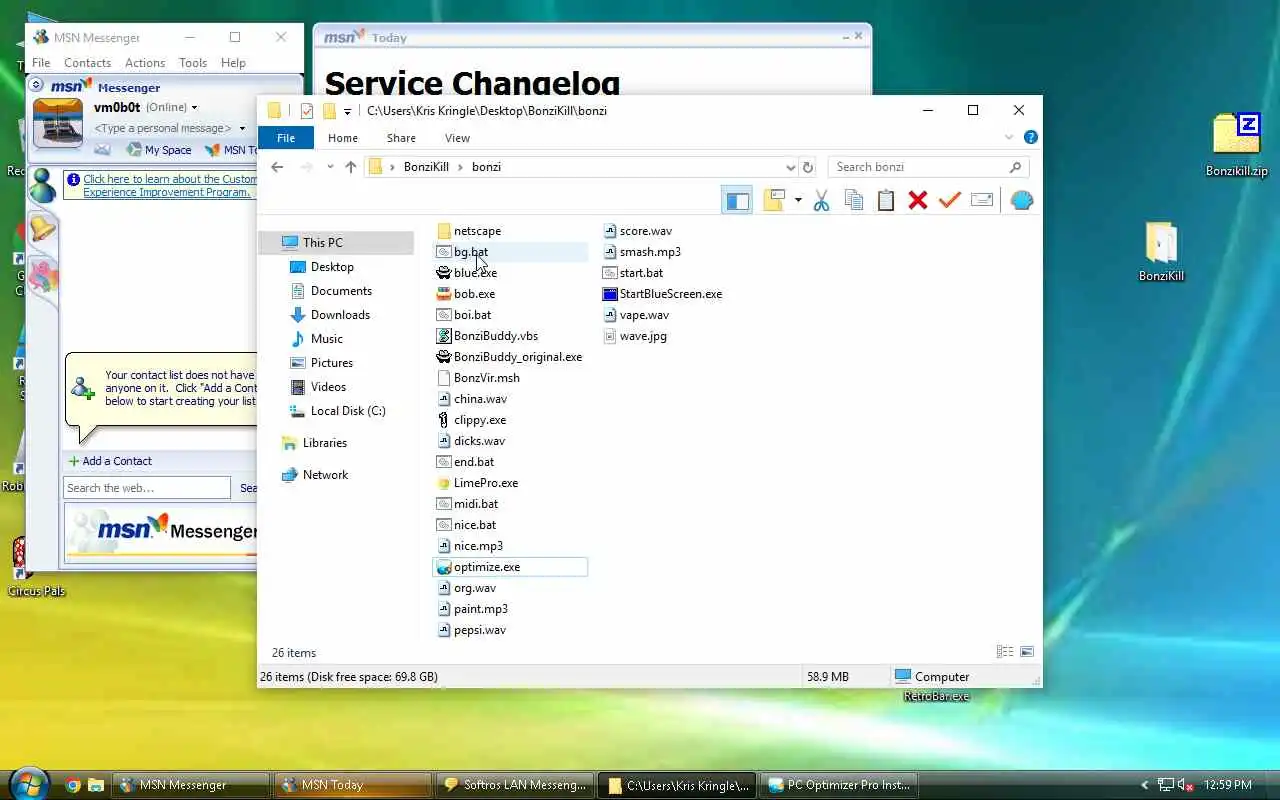
Task: Click the blue shell icon in toolbar
Action: pos(1021,200)
